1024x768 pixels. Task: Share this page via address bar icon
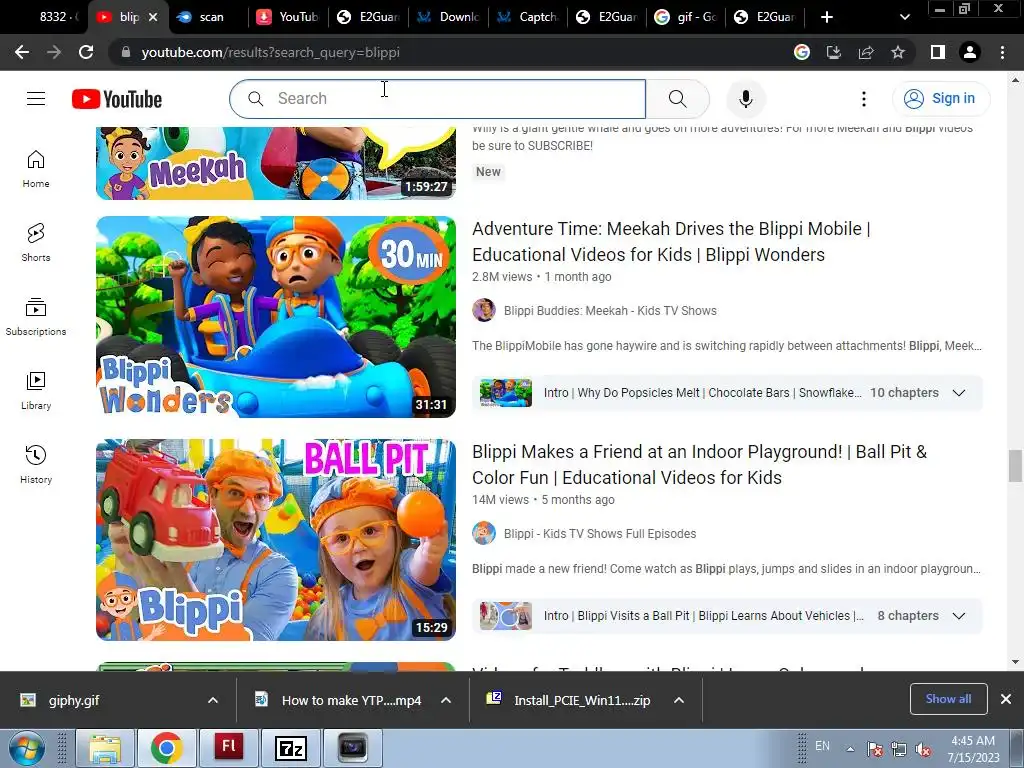866,52
